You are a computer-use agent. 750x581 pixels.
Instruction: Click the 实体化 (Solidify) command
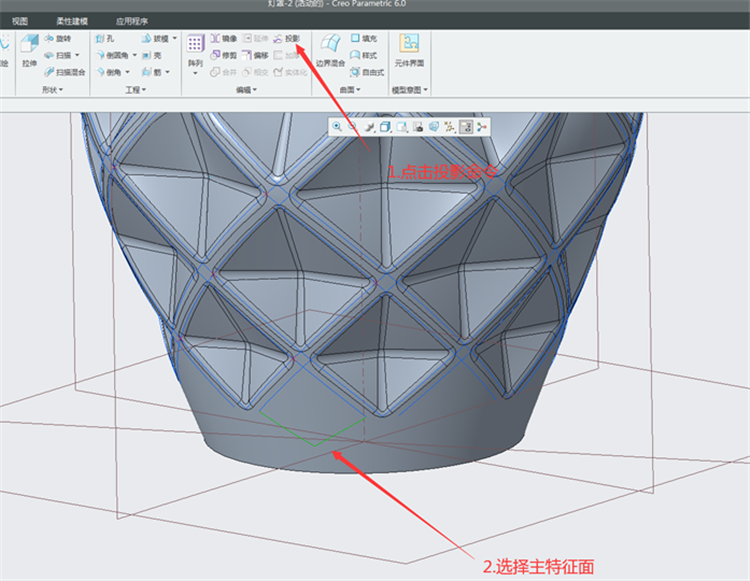coord(290,72)
